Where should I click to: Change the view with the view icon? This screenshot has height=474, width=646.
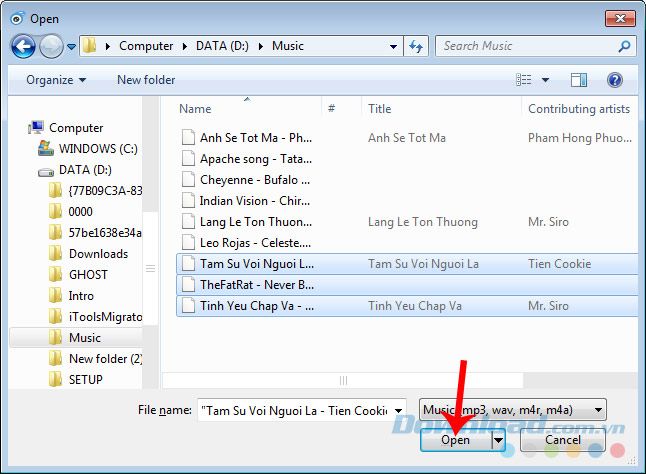524,80
